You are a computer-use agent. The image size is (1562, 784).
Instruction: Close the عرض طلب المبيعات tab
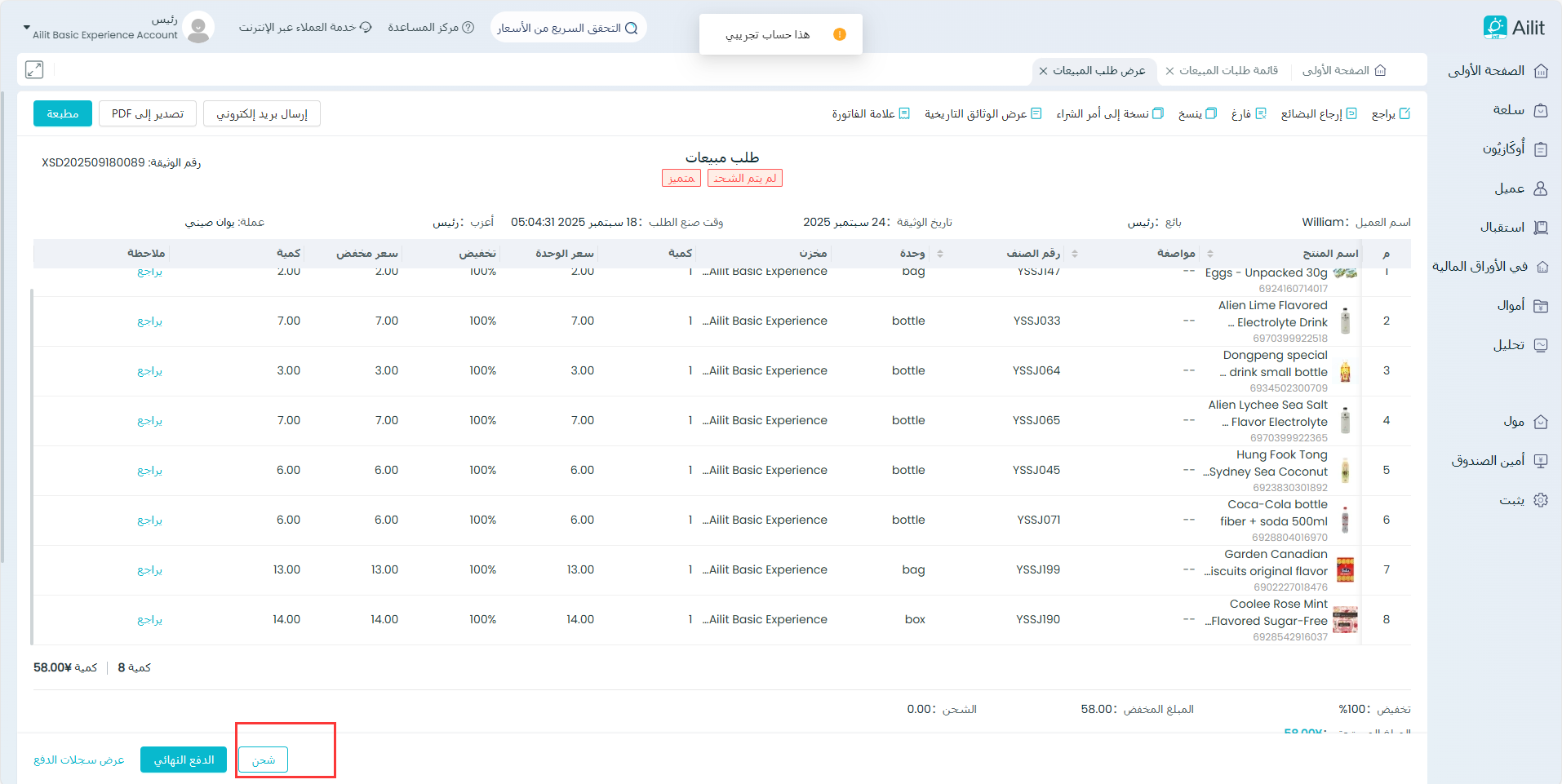(x=1043, y=71)
